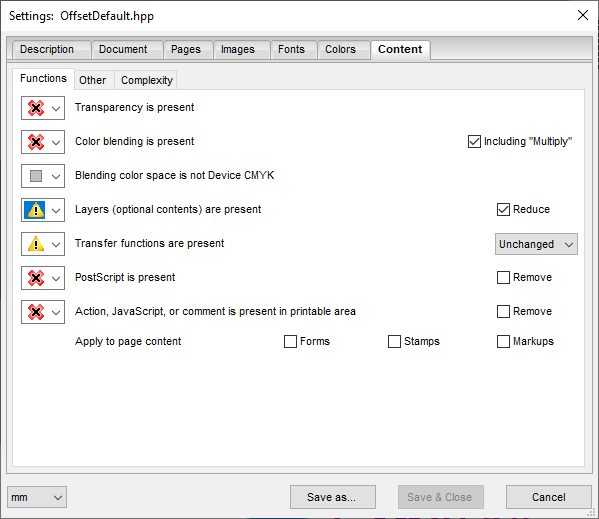The height and width of the screenshot is (519, 599).
Task: Click the Save as... button
Action: click(x=332, y=497)
